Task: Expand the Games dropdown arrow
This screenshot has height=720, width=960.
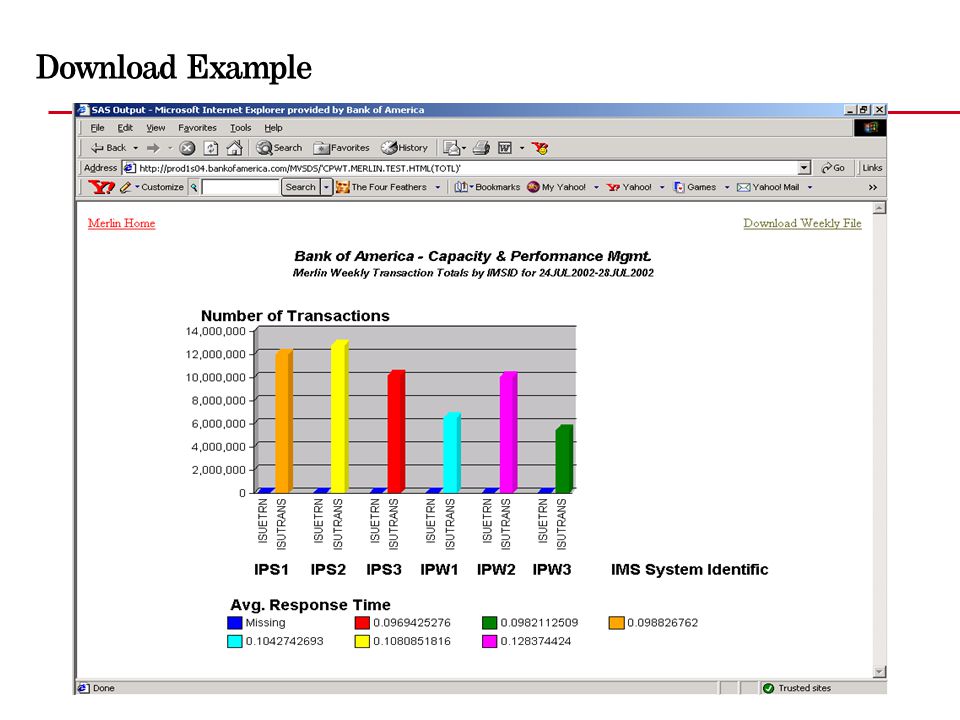Action: (x=727, y=187)
